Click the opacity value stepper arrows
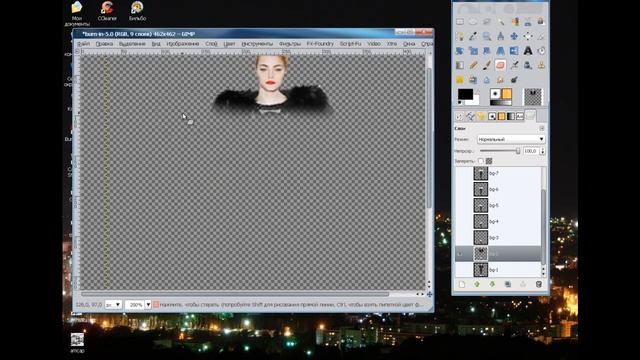 click(542, 151)
